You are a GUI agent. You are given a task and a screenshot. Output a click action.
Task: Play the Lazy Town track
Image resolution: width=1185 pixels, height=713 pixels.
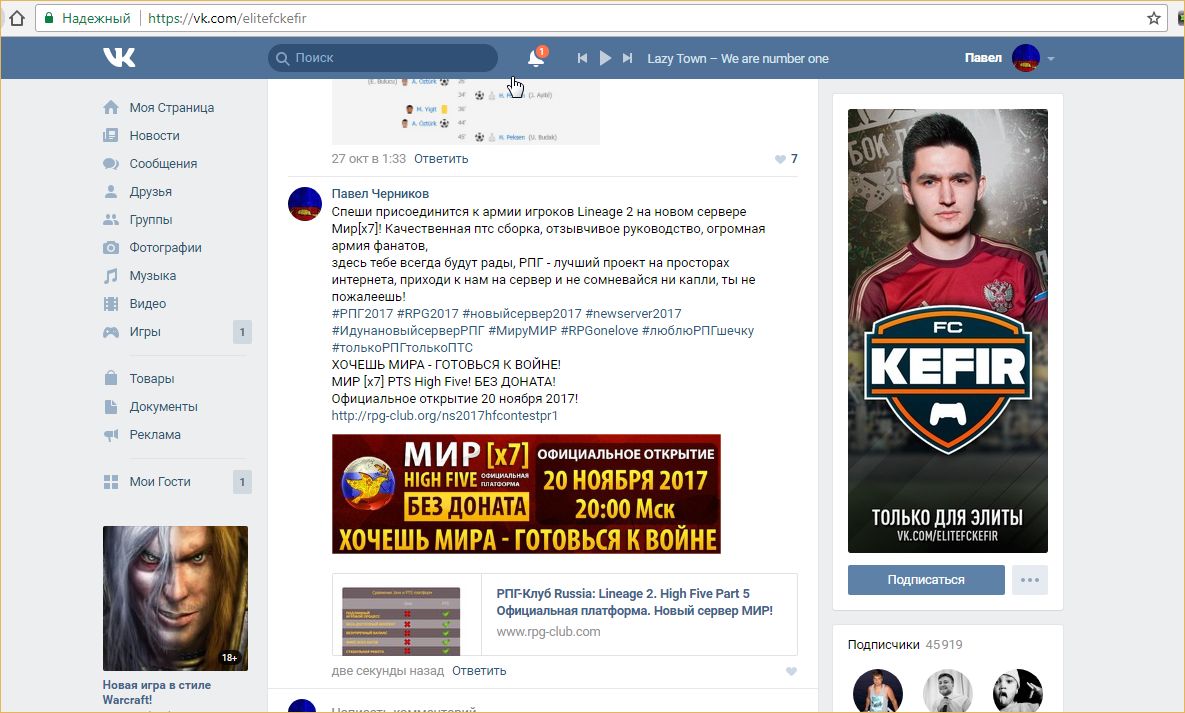tap(605, 58)
